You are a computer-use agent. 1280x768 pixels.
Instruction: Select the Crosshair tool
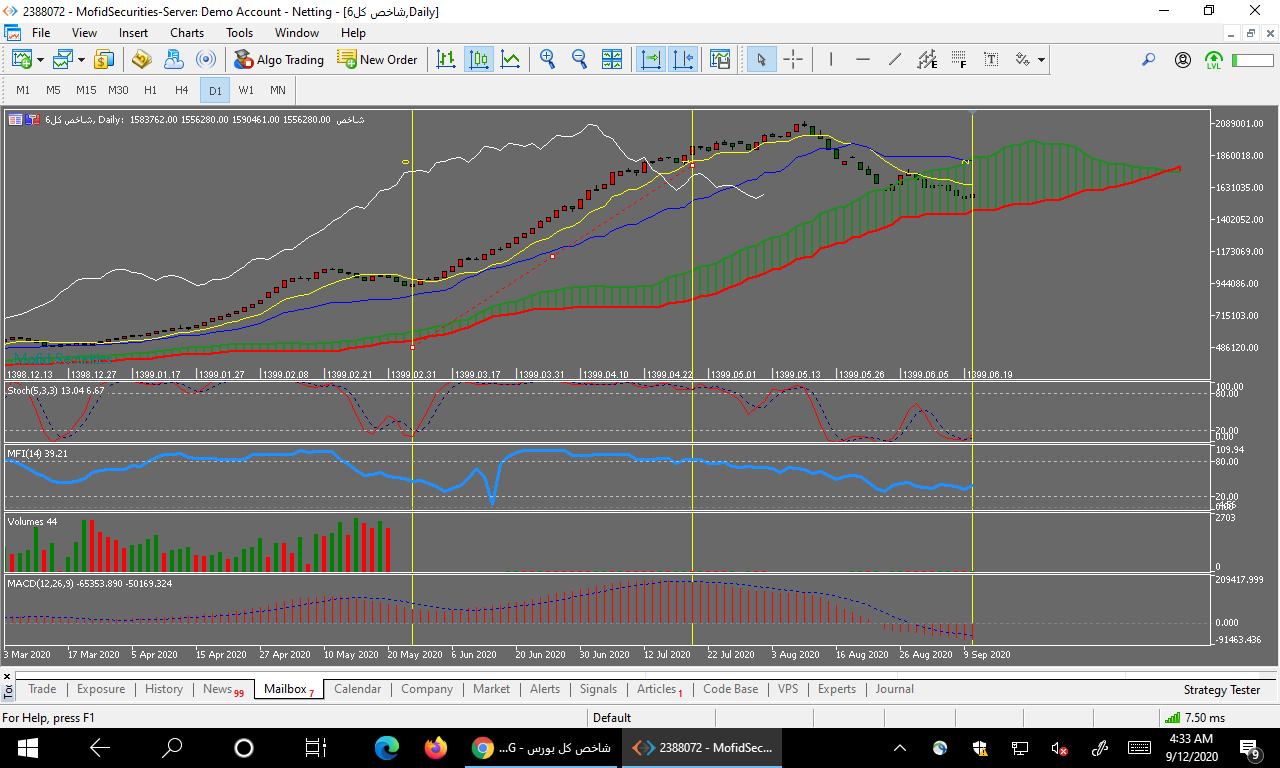coord(793,60)
